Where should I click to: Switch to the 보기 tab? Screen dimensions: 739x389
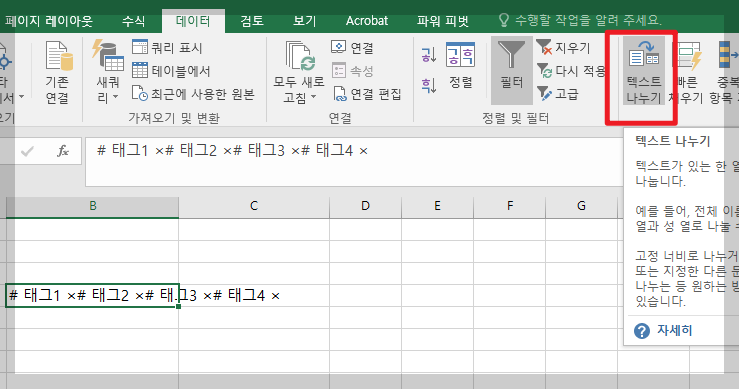coord(304,21)
